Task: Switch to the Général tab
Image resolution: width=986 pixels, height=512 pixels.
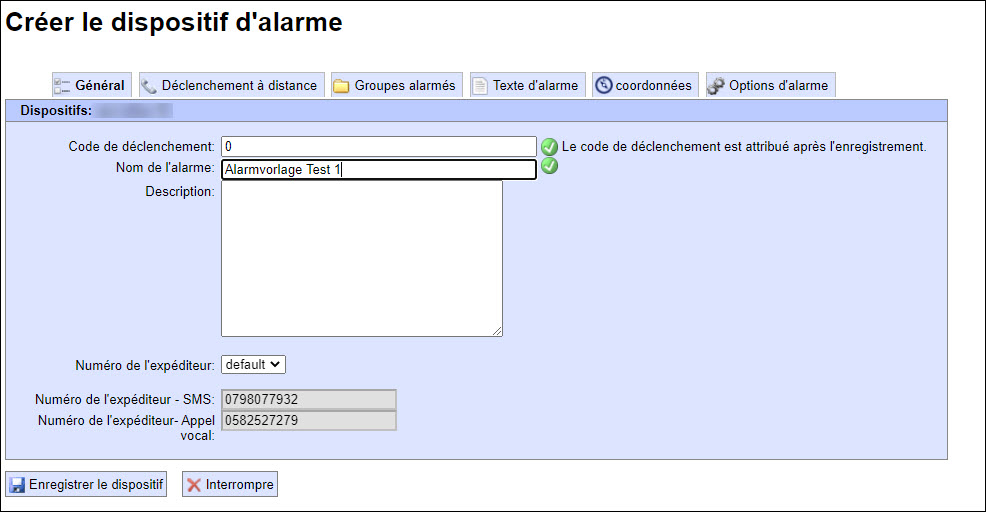Action: (99, 86)
